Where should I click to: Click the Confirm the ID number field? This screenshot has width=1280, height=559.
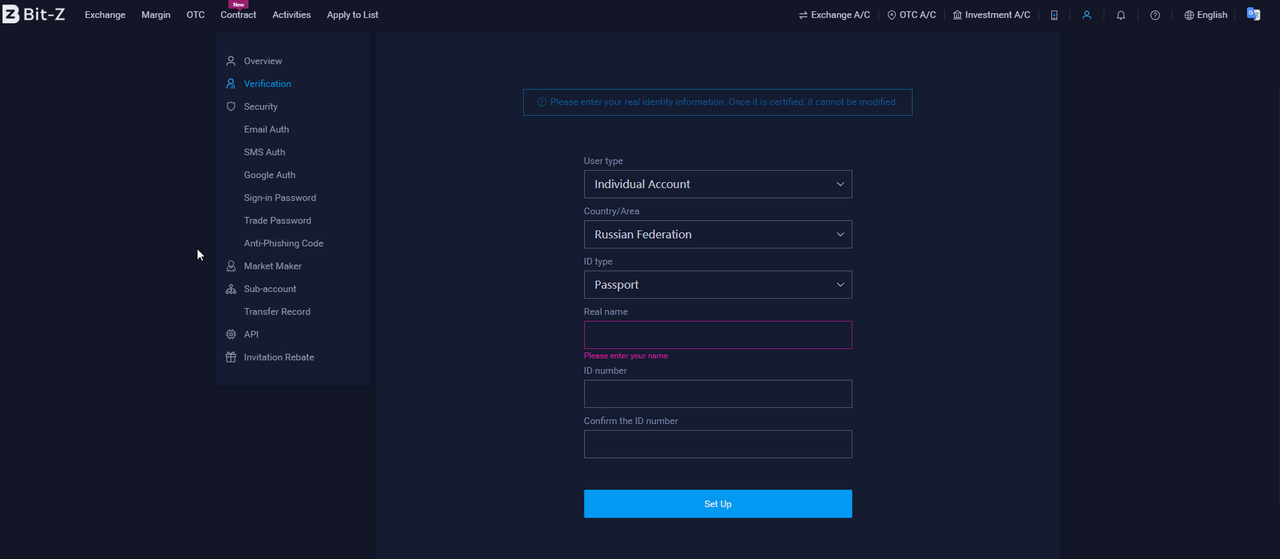click(x=718, y=444)
